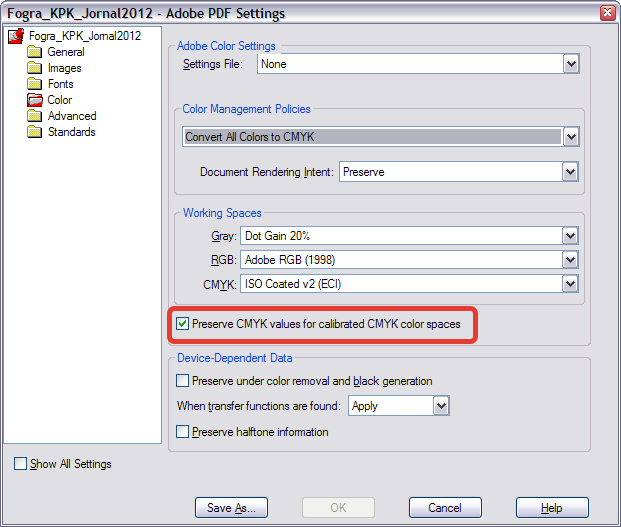Click the Advanced folder icon
The height and width of the screenshot is (527, 621).
(34, 116)
